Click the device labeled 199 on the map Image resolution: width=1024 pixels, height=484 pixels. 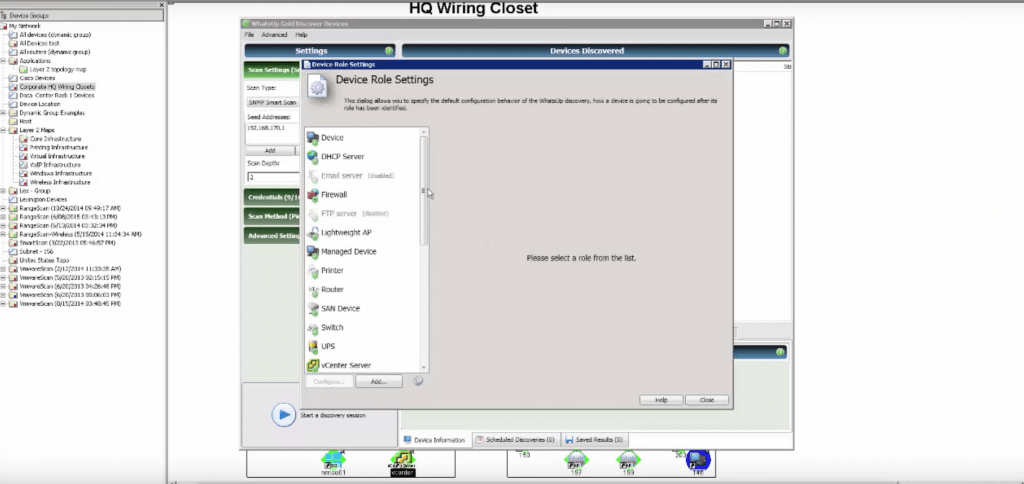pos(628,462)
